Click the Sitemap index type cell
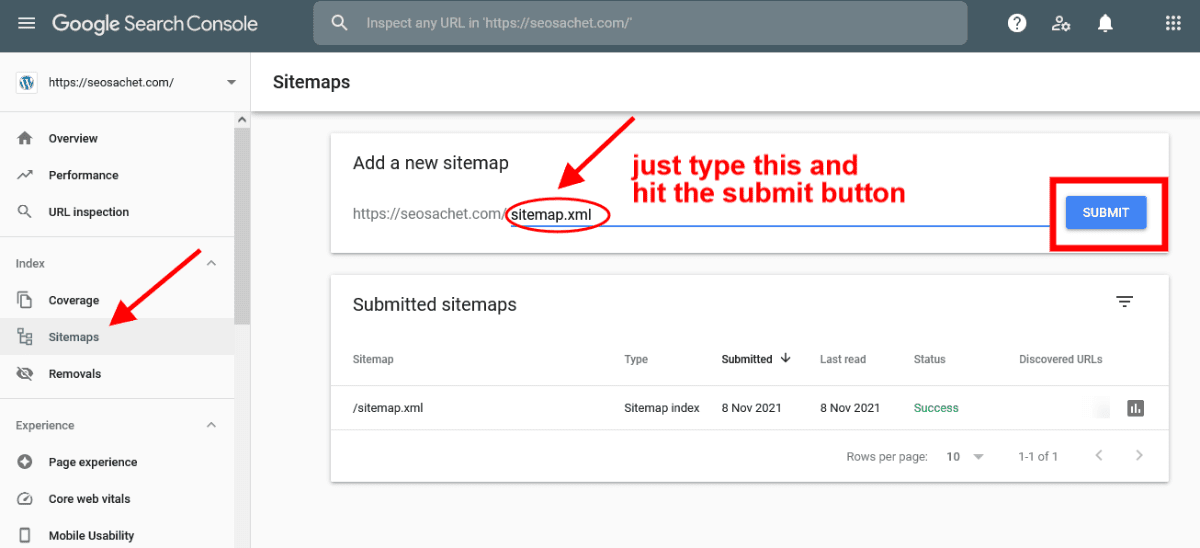The width and height of the screenshot is (1200, 548). pos(662,408)
